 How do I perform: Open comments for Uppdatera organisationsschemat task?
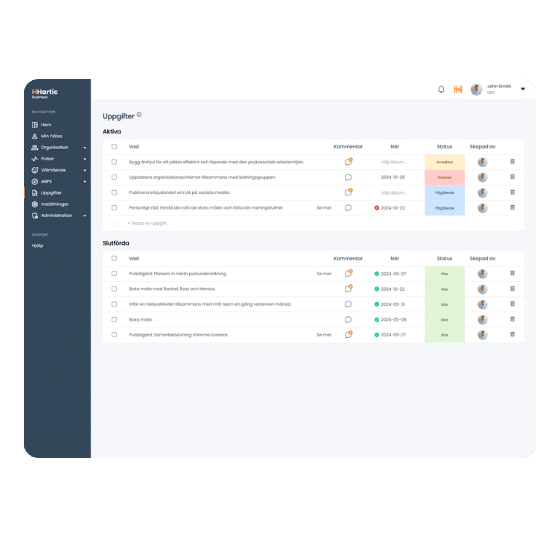pos(348,177)
